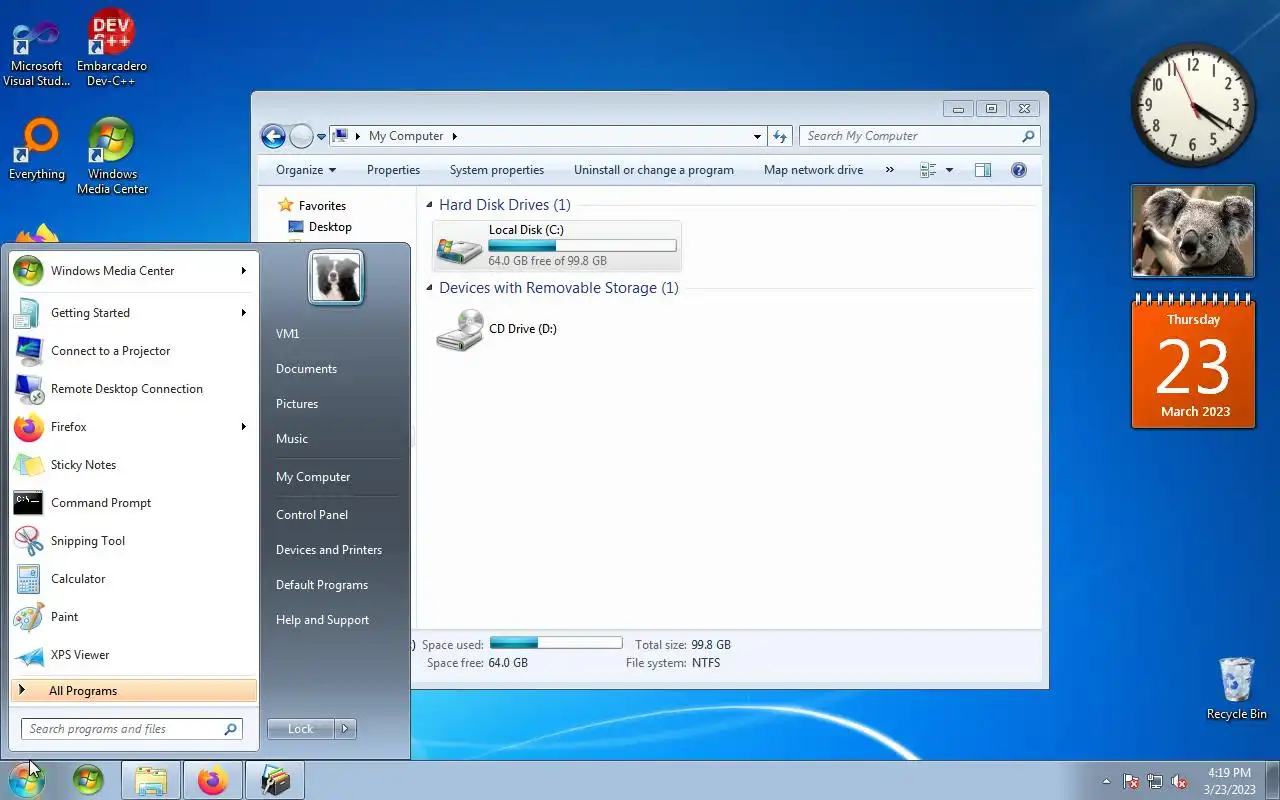Refresh the My Computer address bar
Image resolution: width=1280 pixels, height=800 pixels.
pyautogui.click(x=780, y=136)
